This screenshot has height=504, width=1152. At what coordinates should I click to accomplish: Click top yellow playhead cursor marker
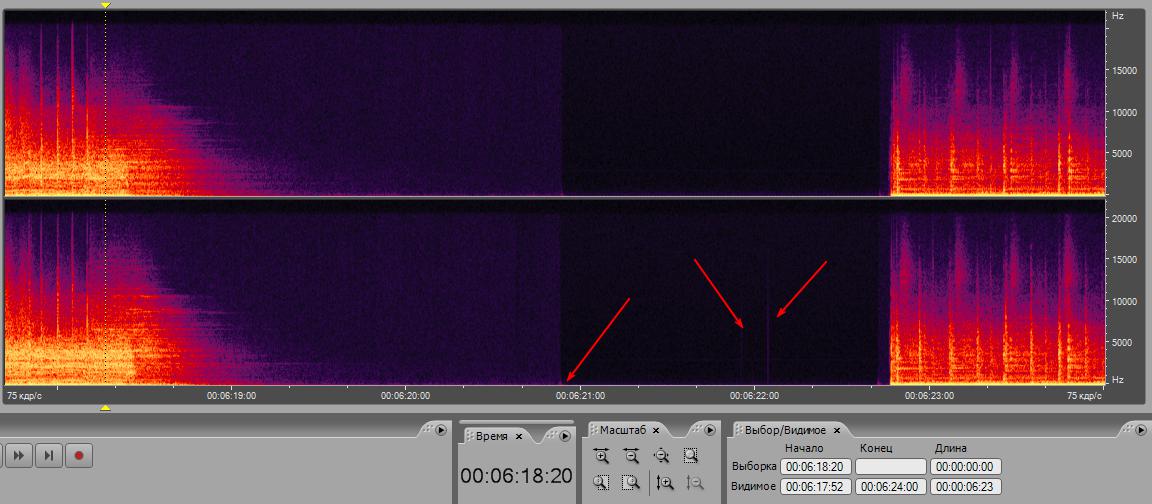tap(105, 5)
